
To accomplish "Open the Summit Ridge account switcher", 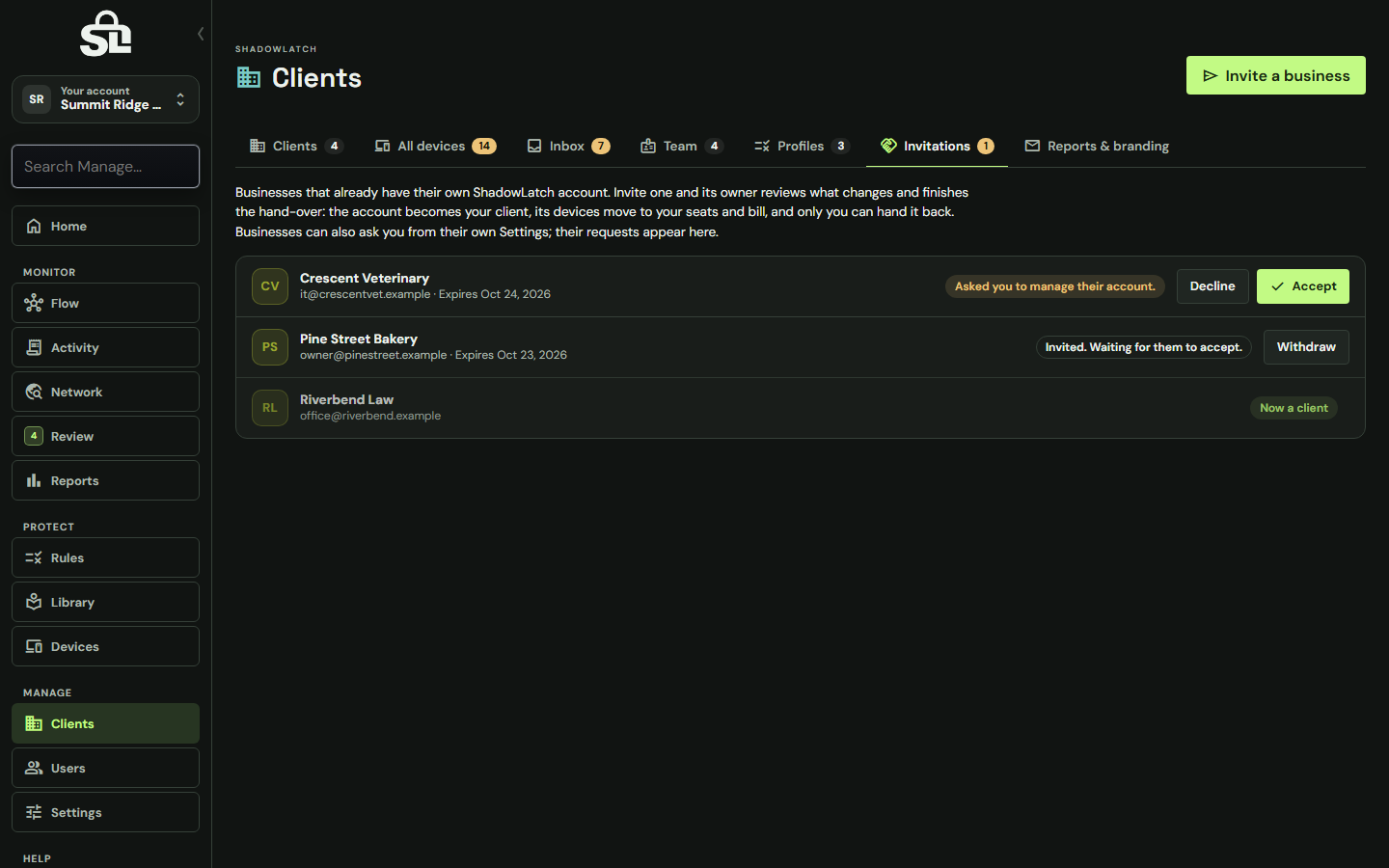I will (105, 99).
